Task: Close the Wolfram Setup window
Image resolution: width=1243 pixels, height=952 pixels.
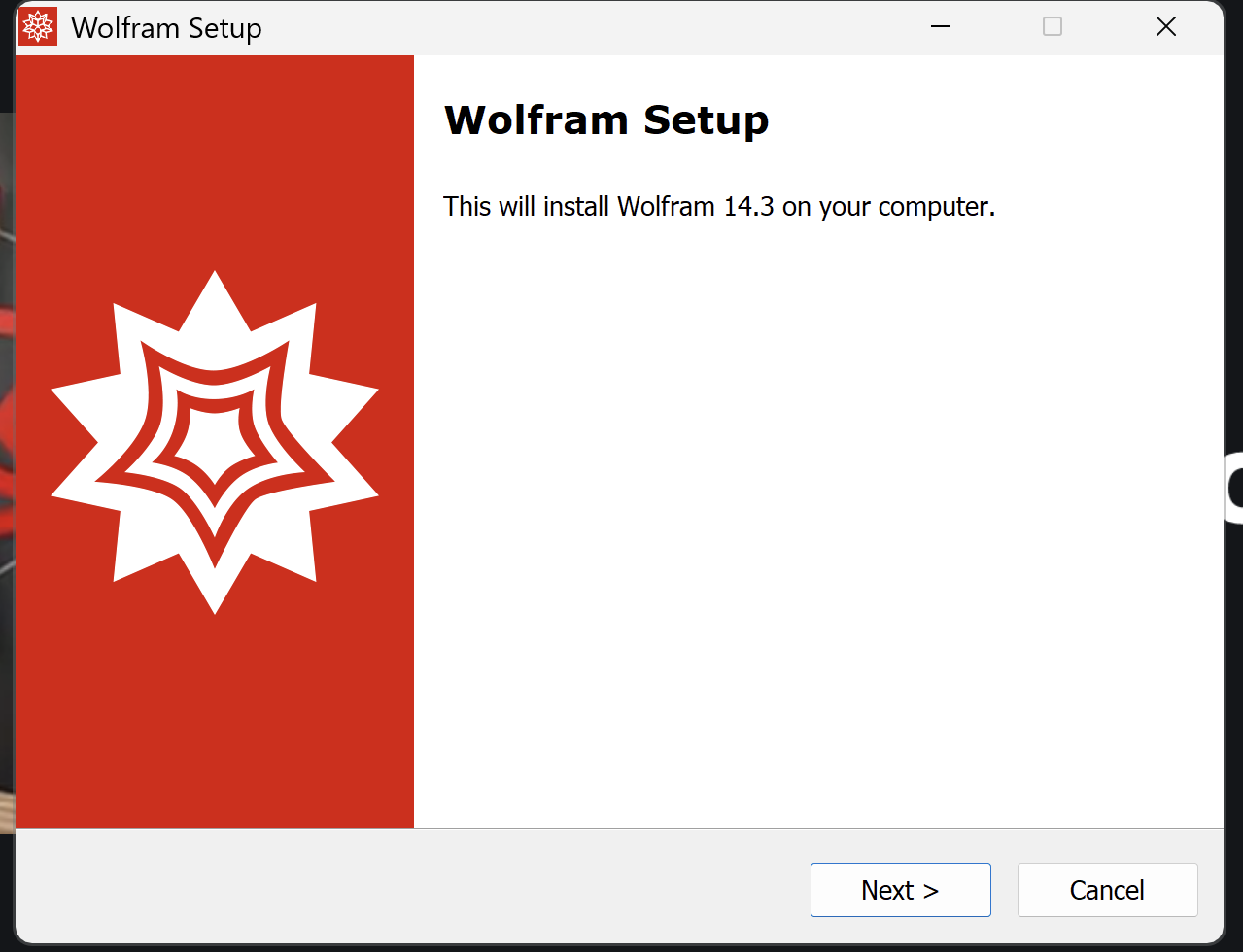Action: [x=1166, y=27]
